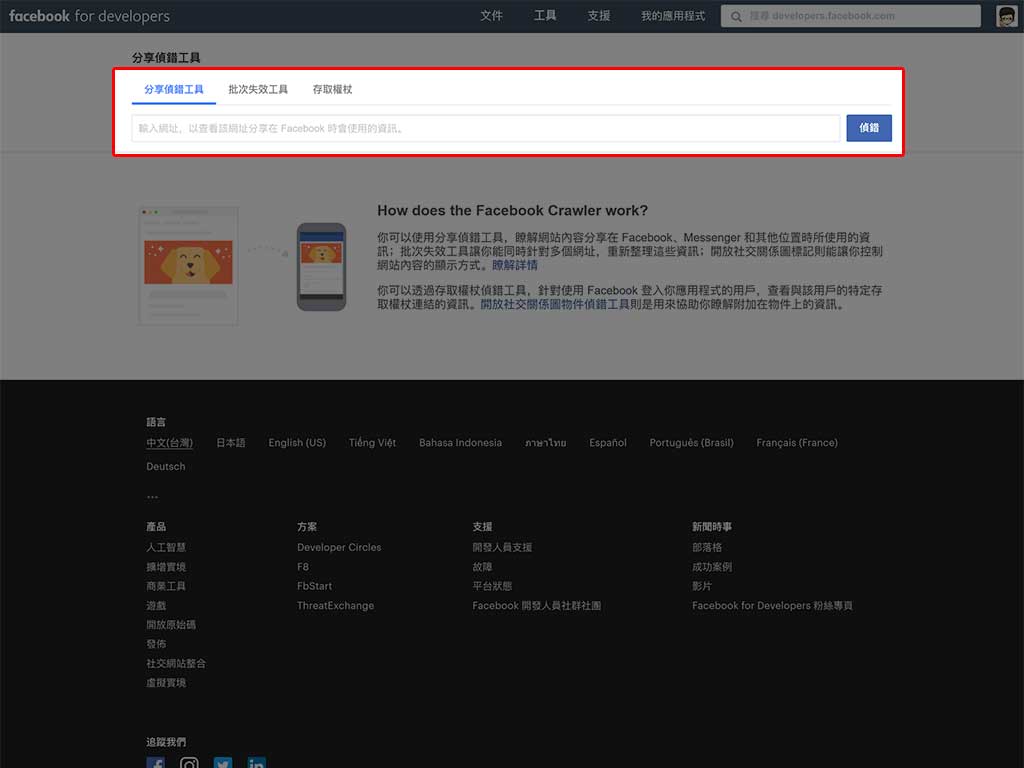
Task: Select 日本語 language
Action: [231, 443]
